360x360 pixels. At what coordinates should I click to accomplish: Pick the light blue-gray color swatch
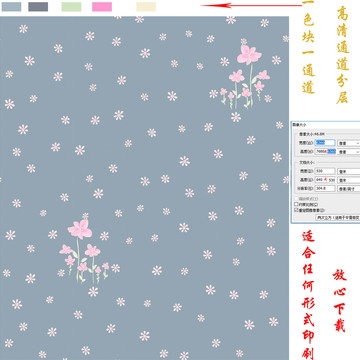(x=11, y=7)
